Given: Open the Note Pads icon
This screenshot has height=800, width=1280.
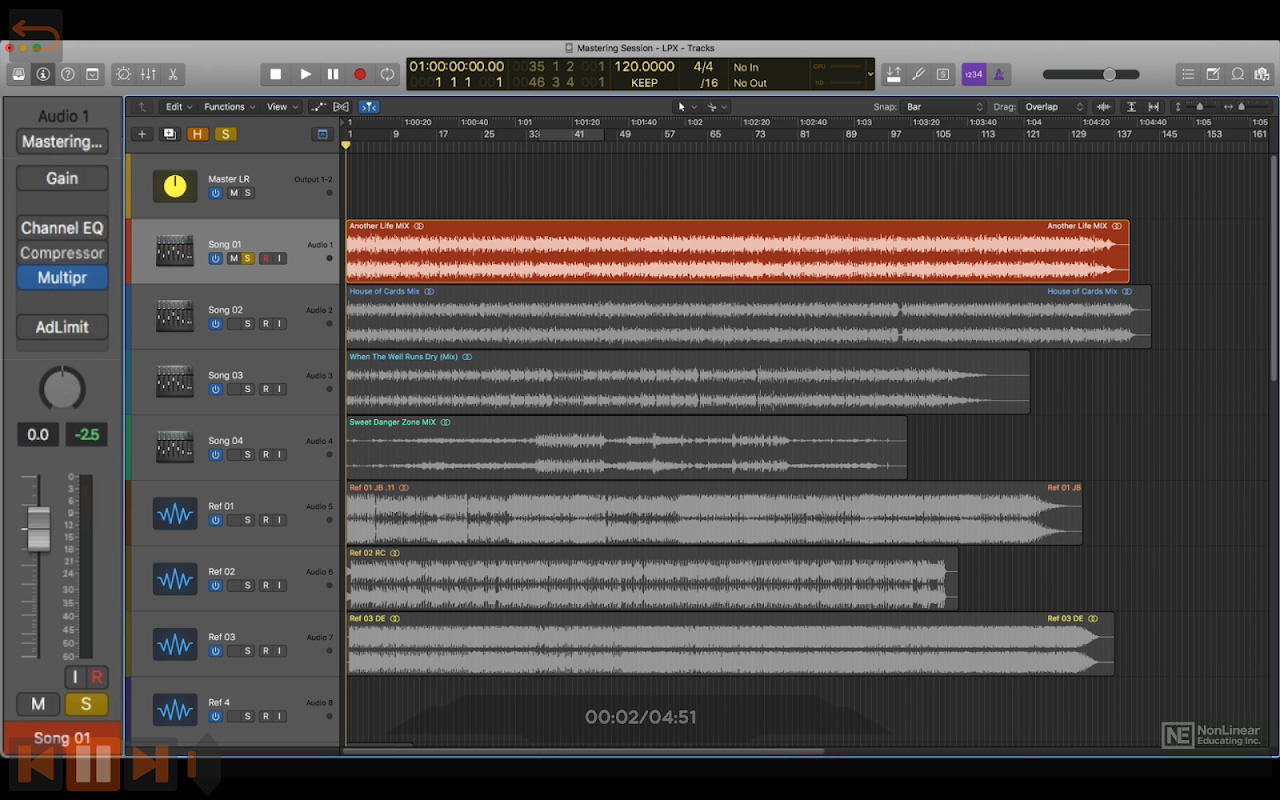Looking at the screenshot, I should (x=1213, y=74).
